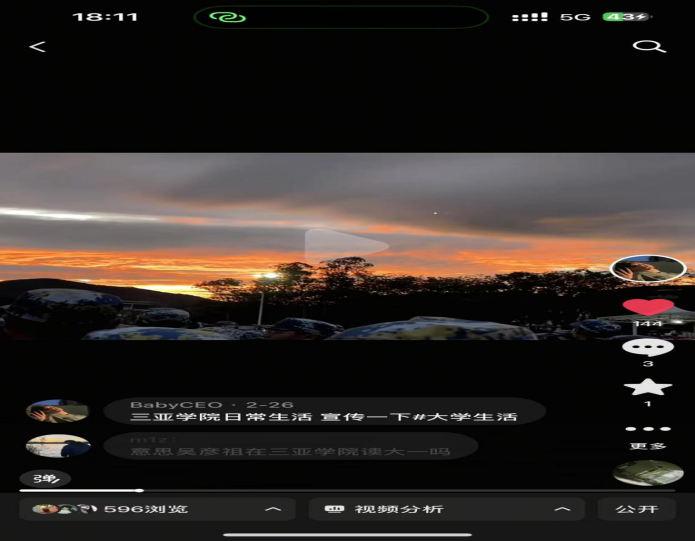Open the 更多 three-dot menu

click(x=647, y=430)
